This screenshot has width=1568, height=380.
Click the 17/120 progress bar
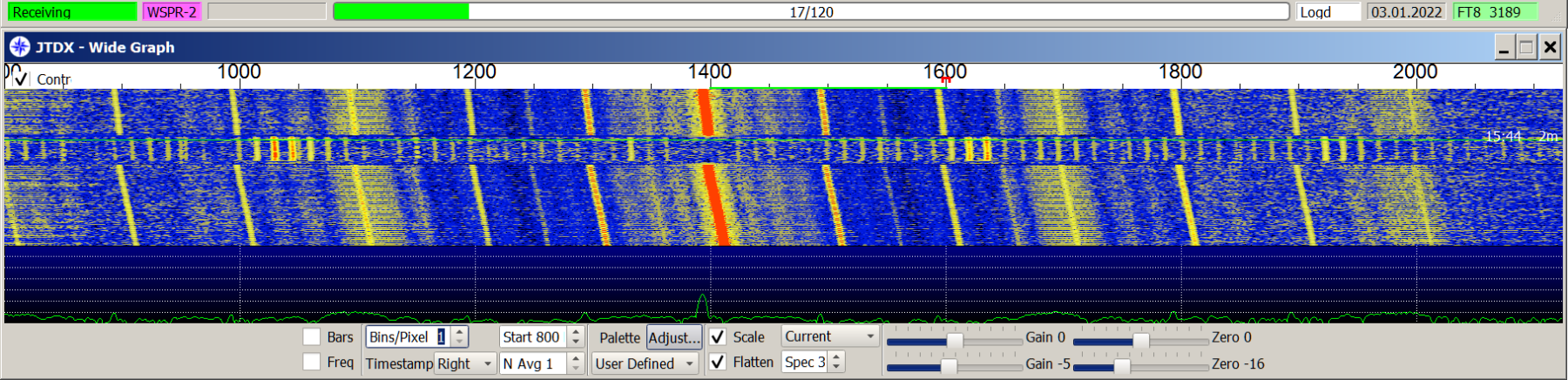(x=811, y=11)
